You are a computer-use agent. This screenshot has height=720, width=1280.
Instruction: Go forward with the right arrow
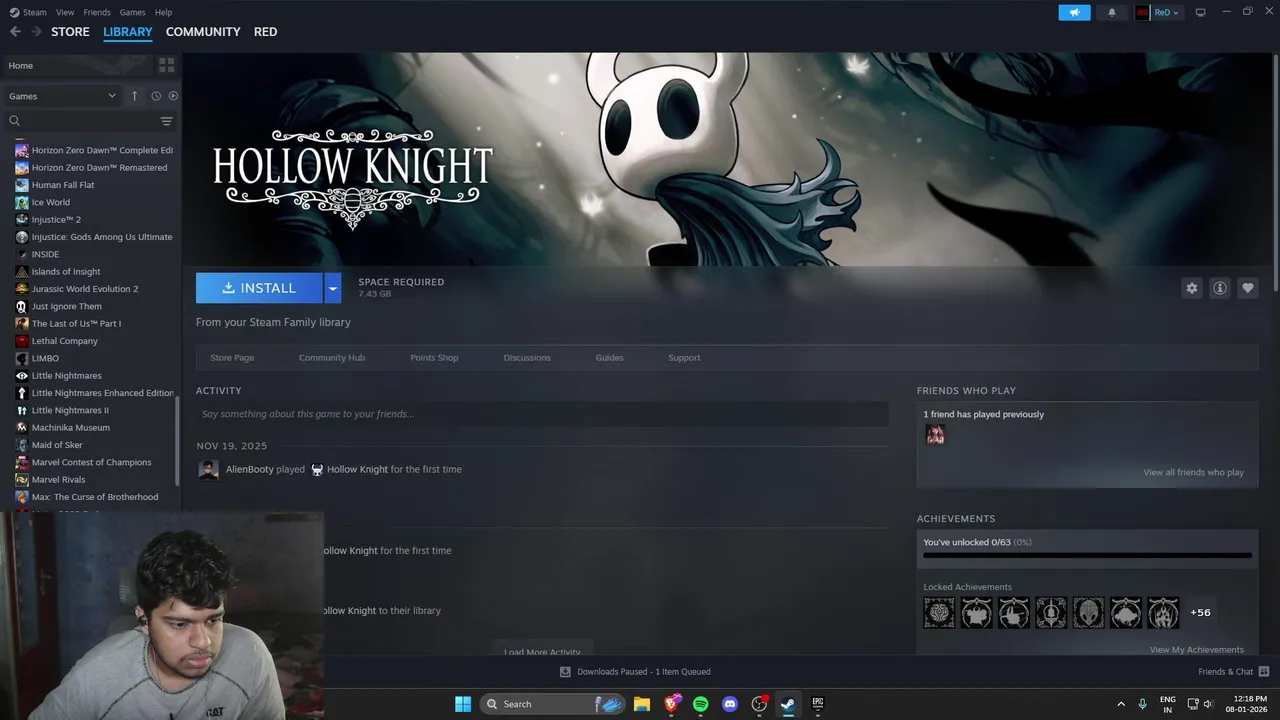click(36, 32)
